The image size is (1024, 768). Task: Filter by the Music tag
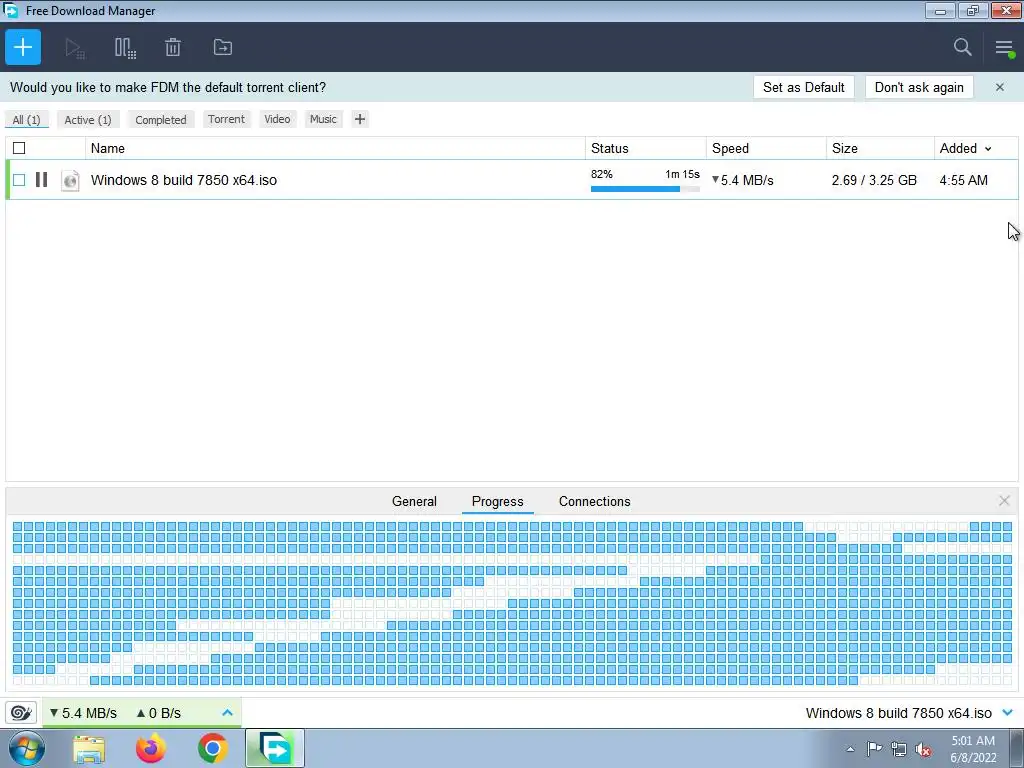(x=323, y=119)
